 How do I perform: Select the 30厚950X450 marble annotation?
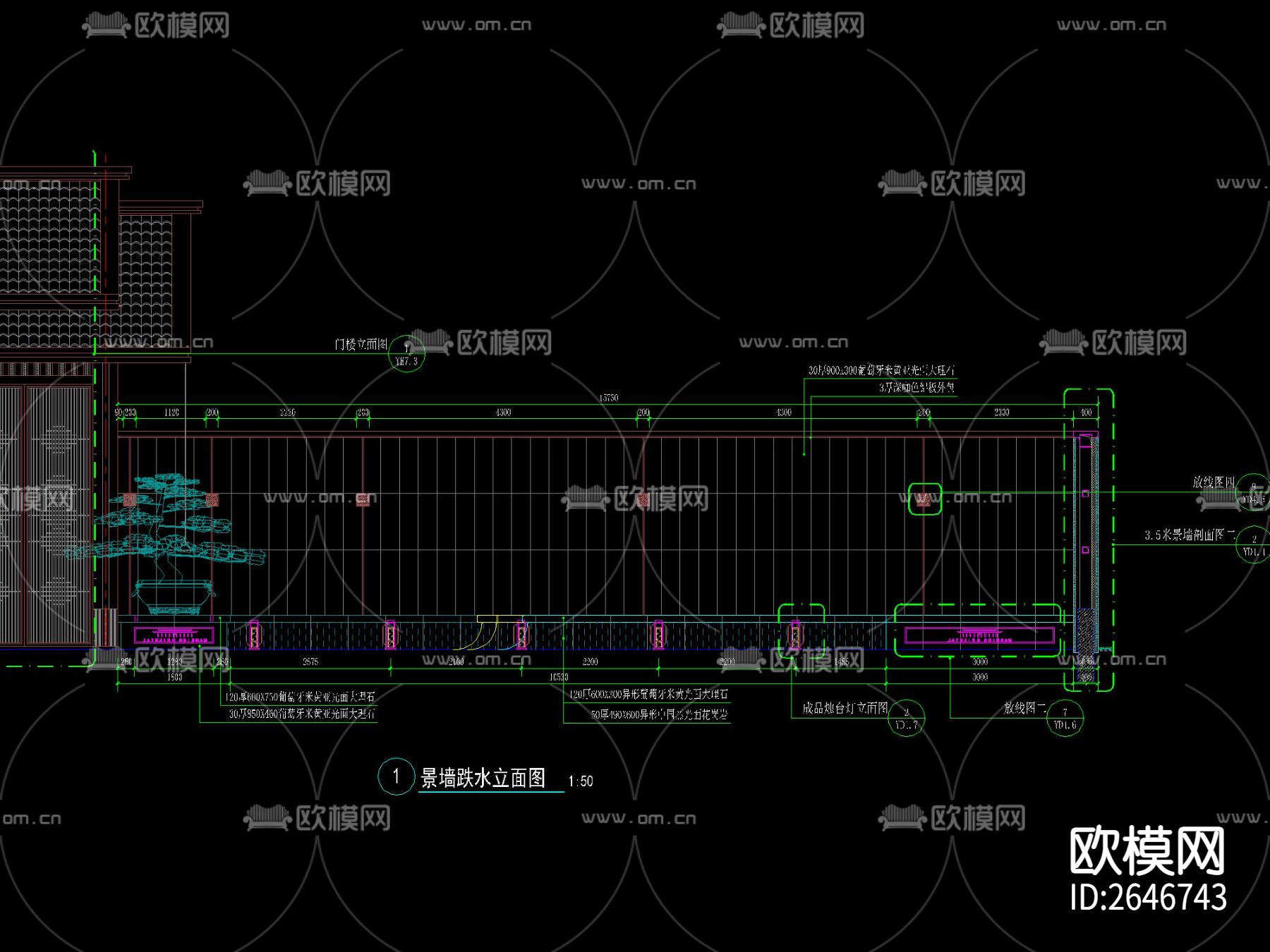tap(302, 714)
